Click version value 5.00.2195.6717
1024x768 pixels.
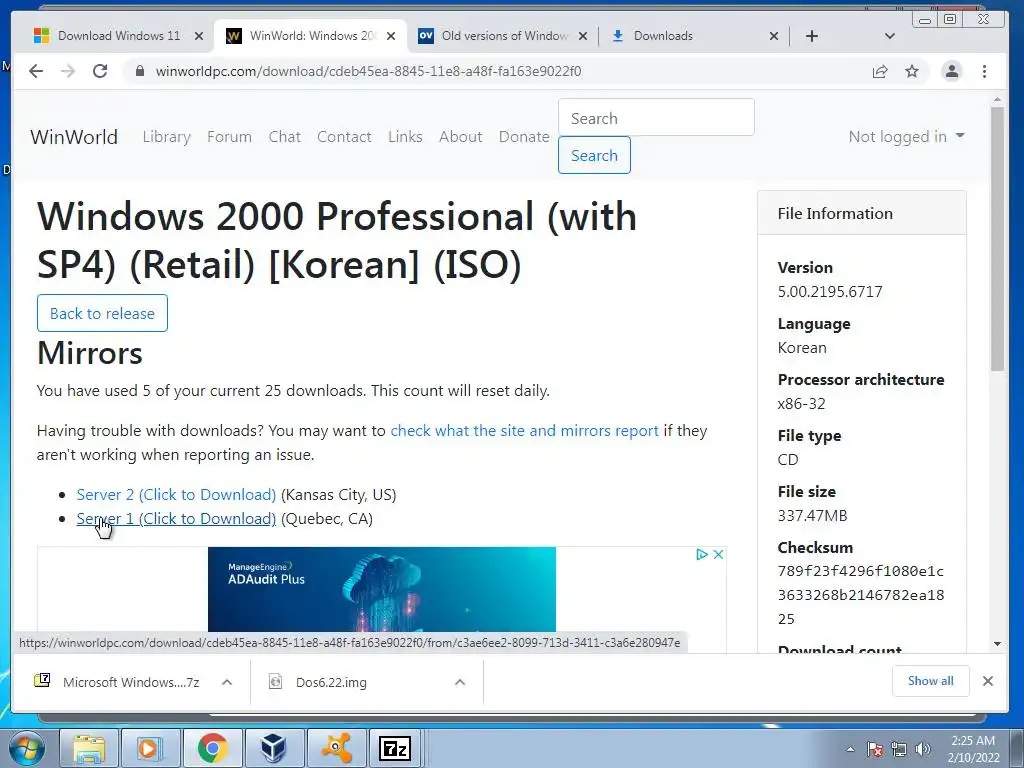830,291
